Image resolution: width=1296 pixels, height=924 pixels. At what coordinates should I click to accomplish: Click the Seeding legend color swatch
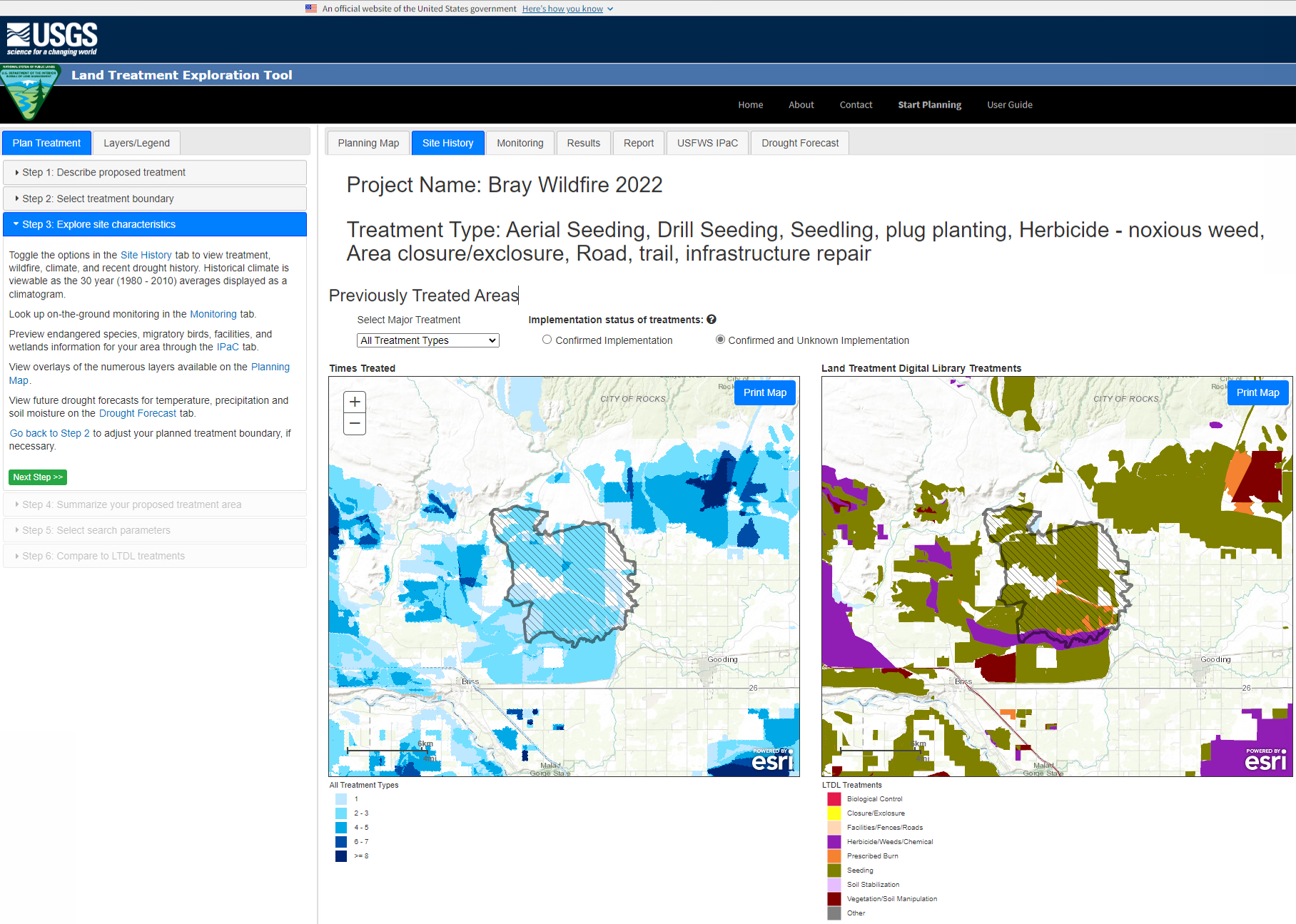pyautogui.click(x=834, y=870)
